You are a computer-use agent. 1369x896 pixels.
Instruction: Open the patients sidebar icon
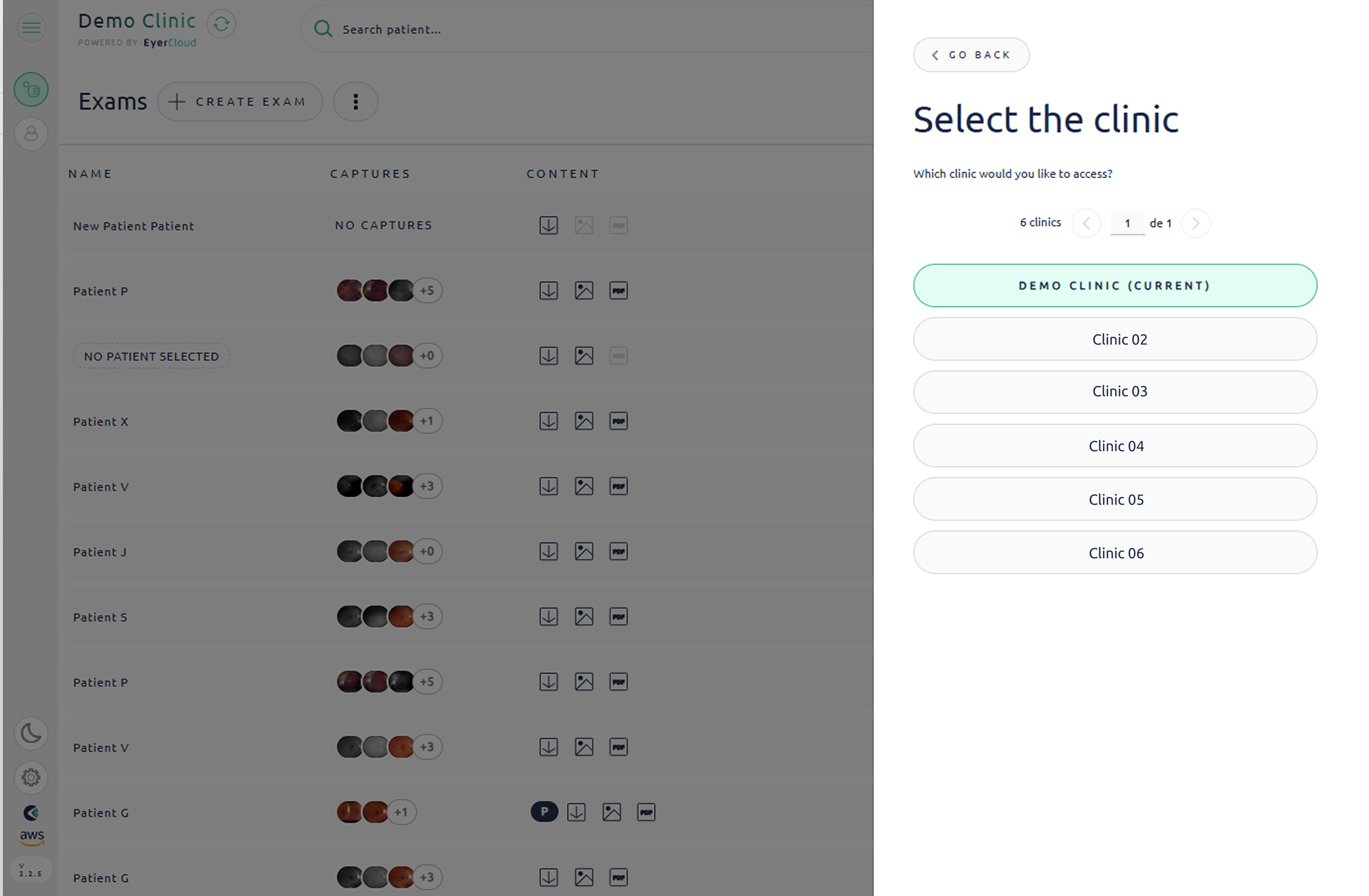pos(31,134)
